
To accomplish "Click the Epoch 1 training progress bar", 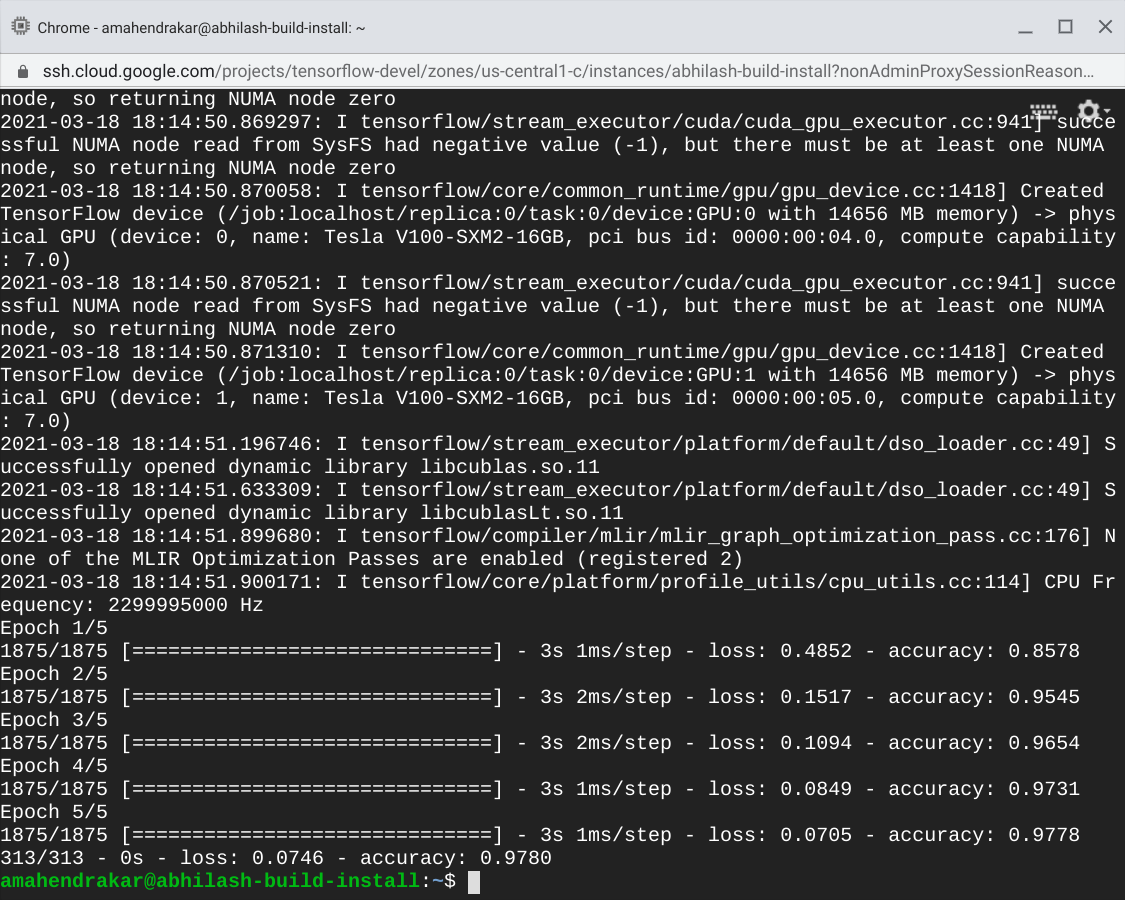I will (312, 651).
